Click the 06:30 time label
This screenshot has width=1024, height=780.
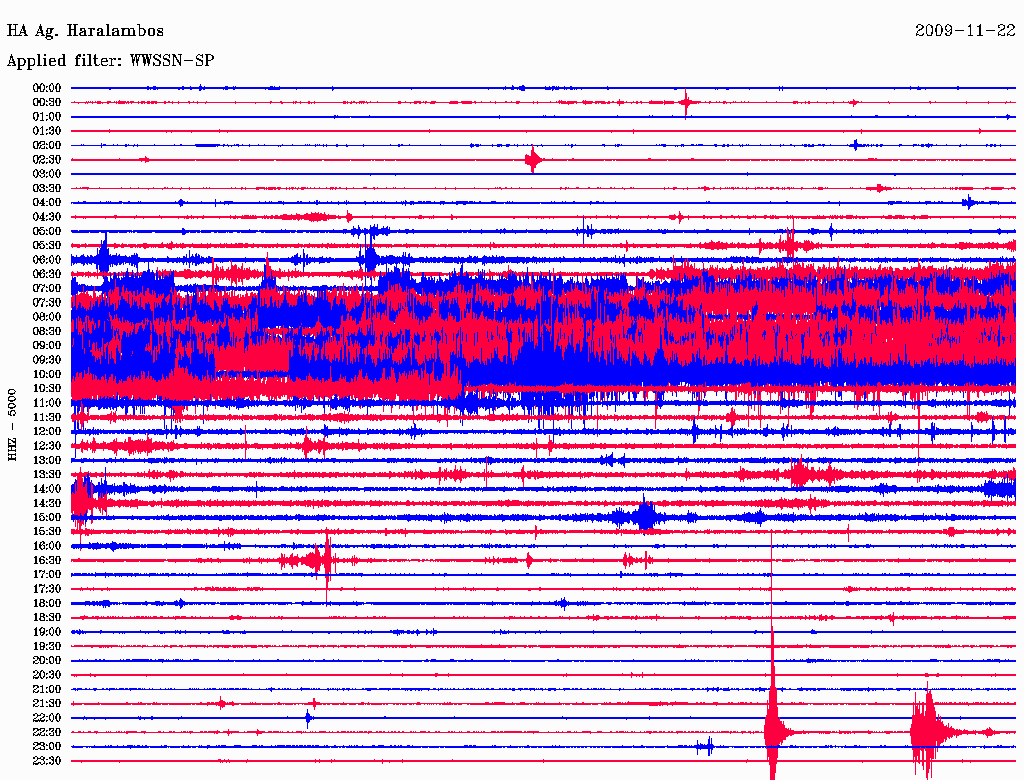click(x=47, y=274)
